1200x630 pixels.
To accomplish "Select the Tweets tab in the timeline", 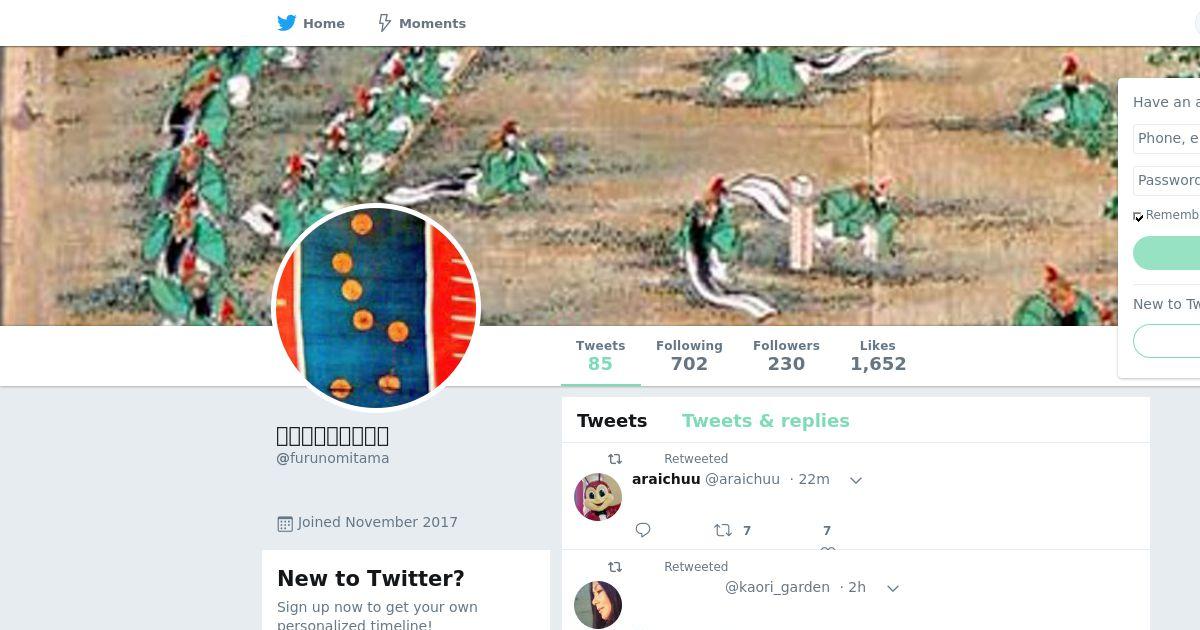I will point(612,421).
